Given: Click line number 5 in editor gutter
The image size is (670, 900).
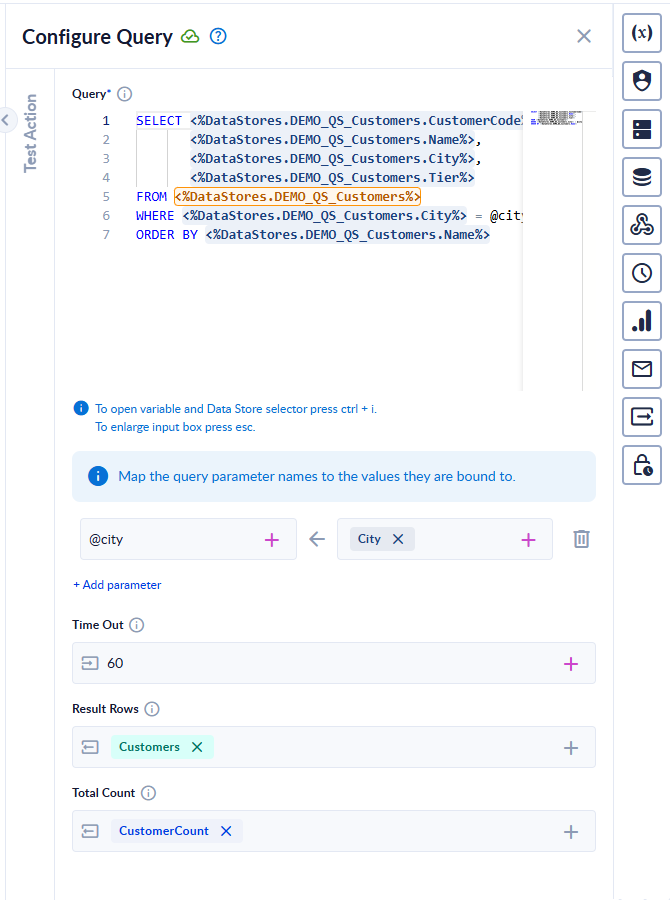Looking at the screenshot, I should [106, 197].
